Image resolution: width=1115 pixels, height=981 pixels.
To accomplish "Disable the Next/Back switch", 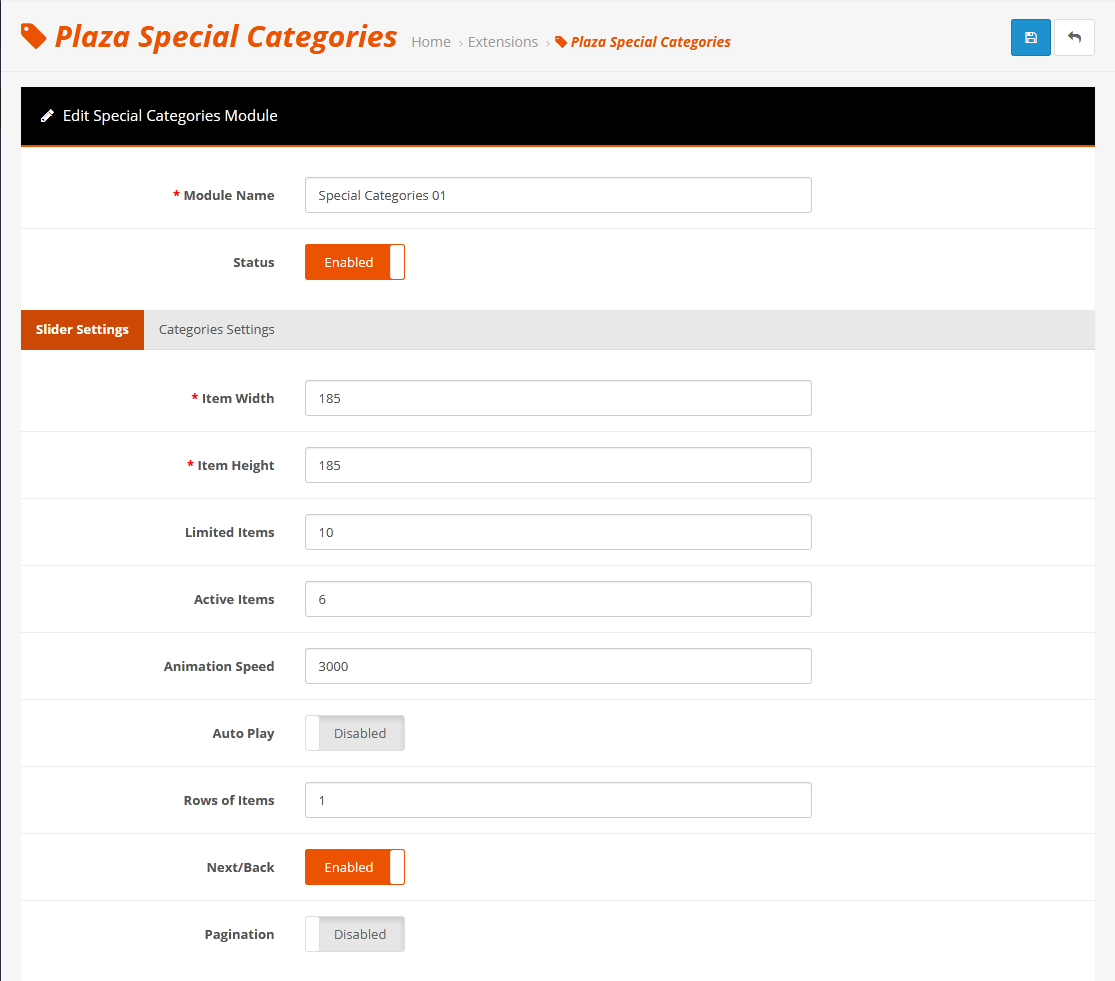I will pyautogui.click(x=355, y=867).
